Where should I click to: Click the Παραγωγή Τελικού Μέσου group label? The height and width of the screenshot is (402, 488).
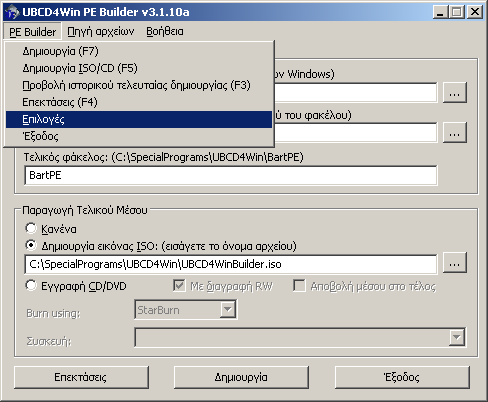[x=85, y=210]
